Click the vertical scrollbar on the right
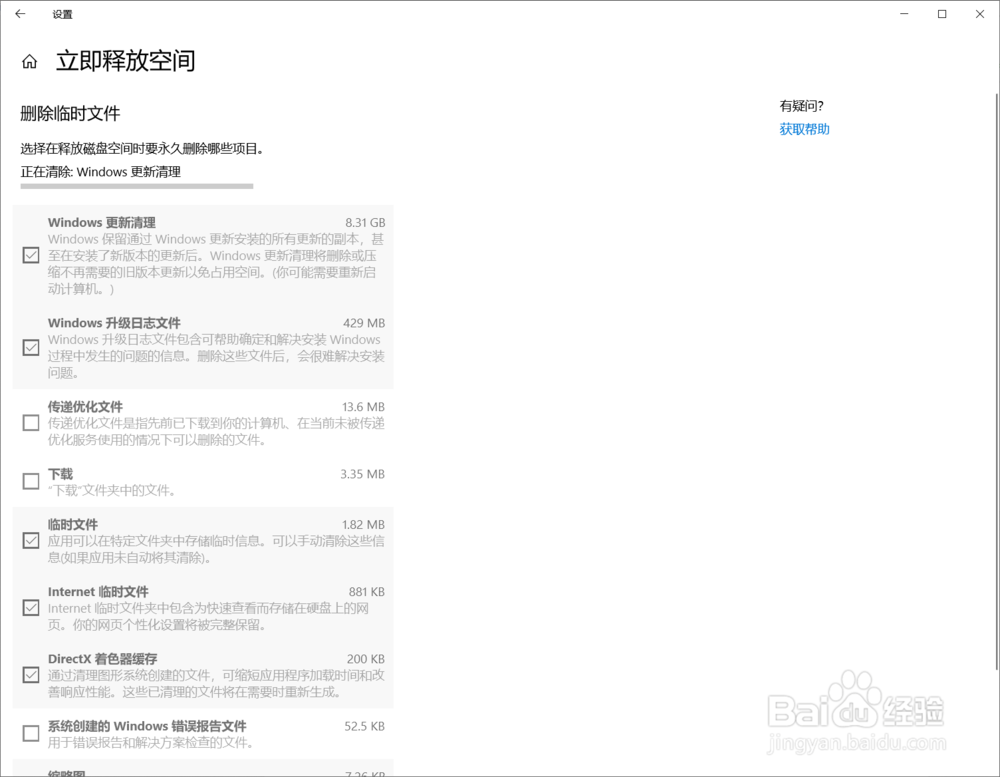 (996, 381)
